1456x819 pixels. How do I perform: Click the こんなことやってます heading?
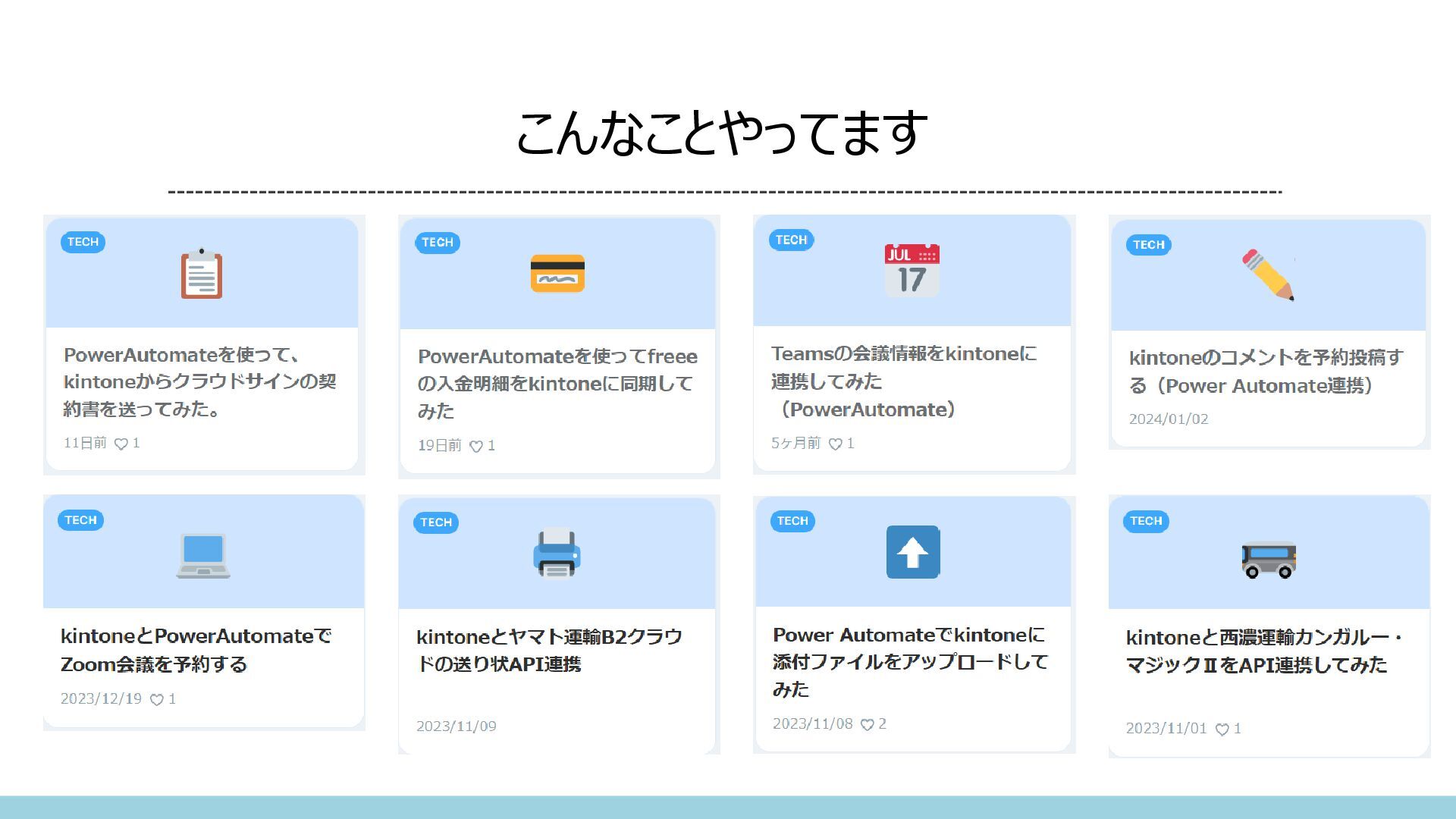(722, 132)
